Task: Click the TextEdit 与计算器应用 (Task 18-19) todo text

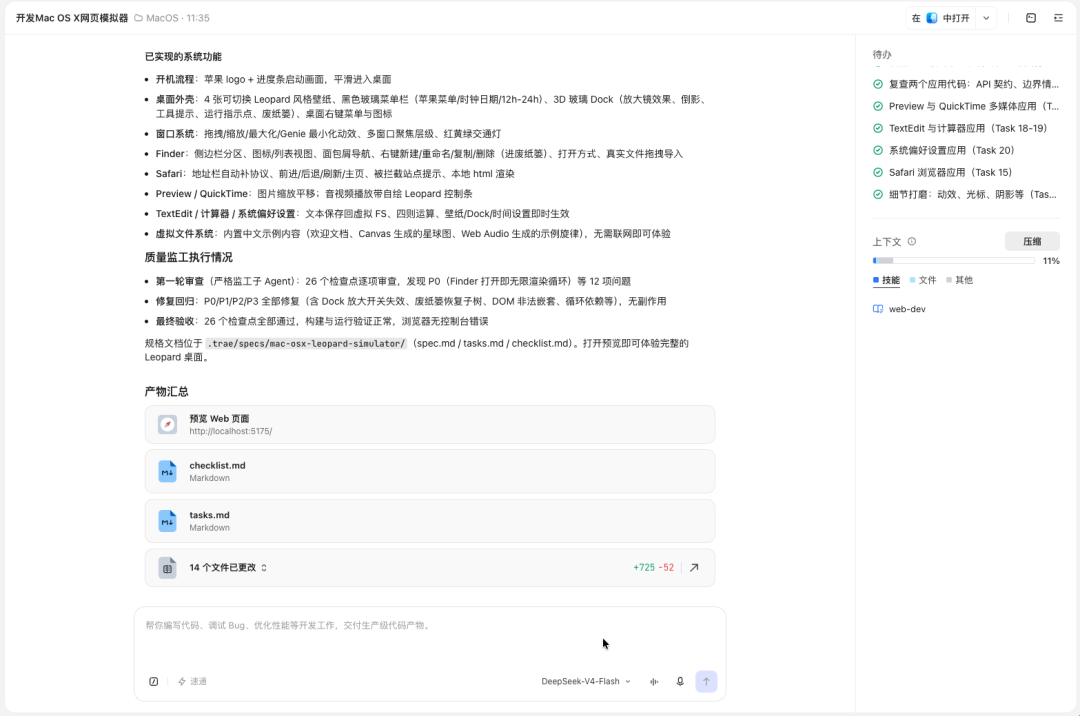Action: (x=968, y=128)
